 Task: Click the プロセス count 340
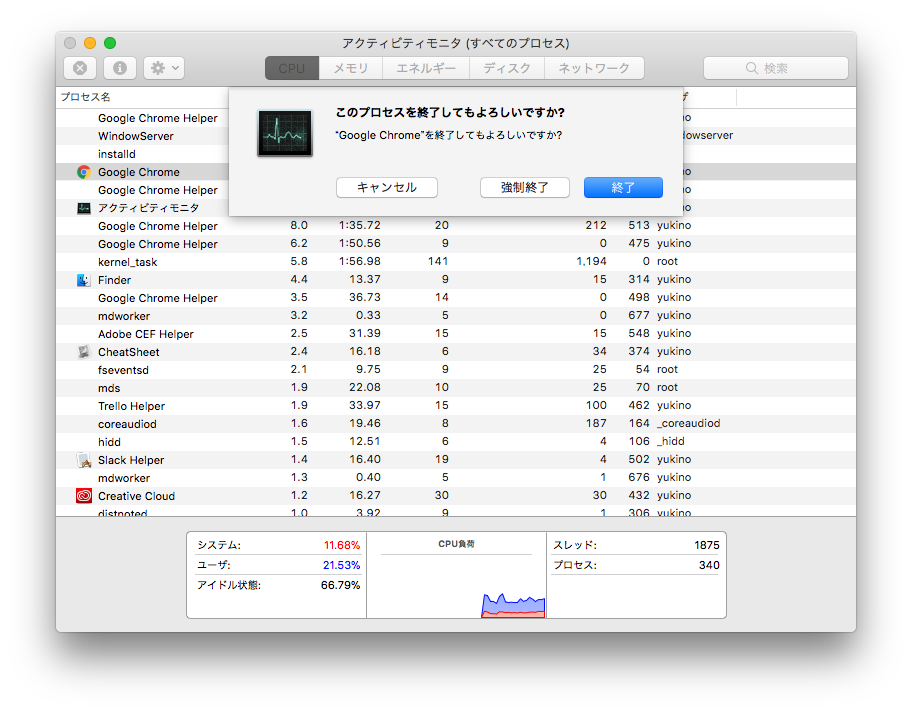709,565
